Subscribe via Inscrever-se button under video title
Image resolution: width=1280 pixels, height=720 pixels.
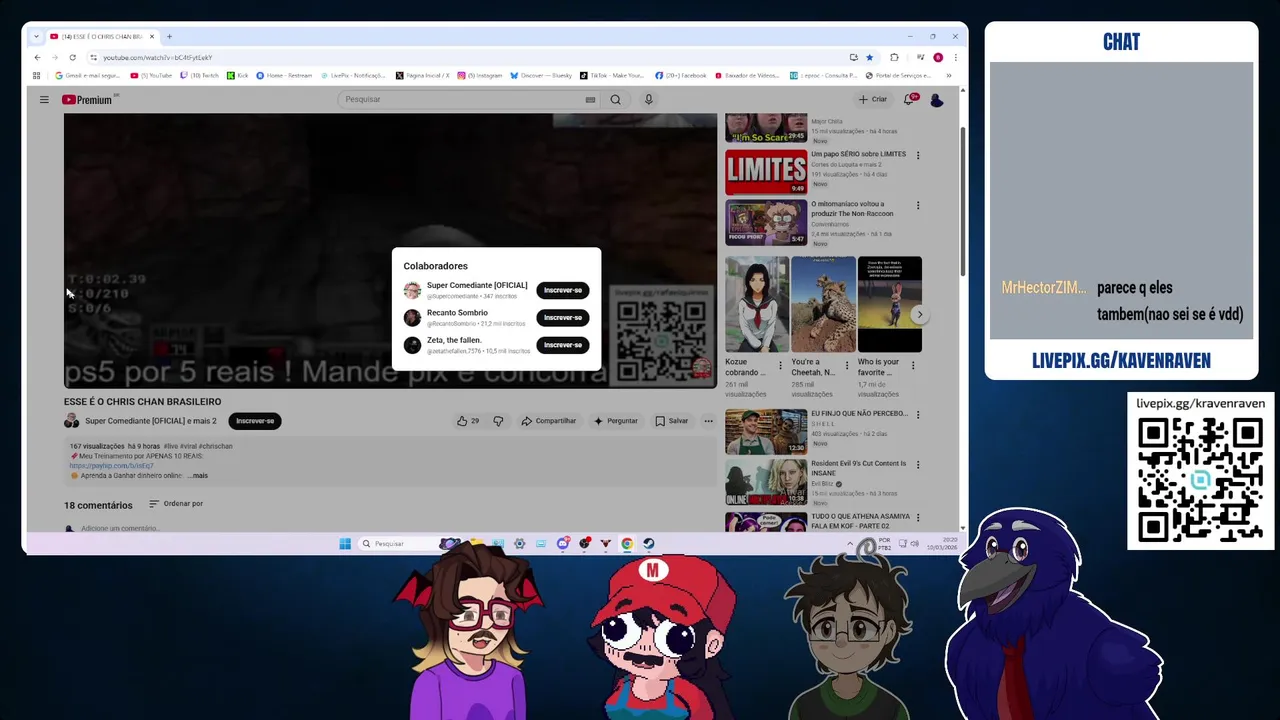pos(255,421)
